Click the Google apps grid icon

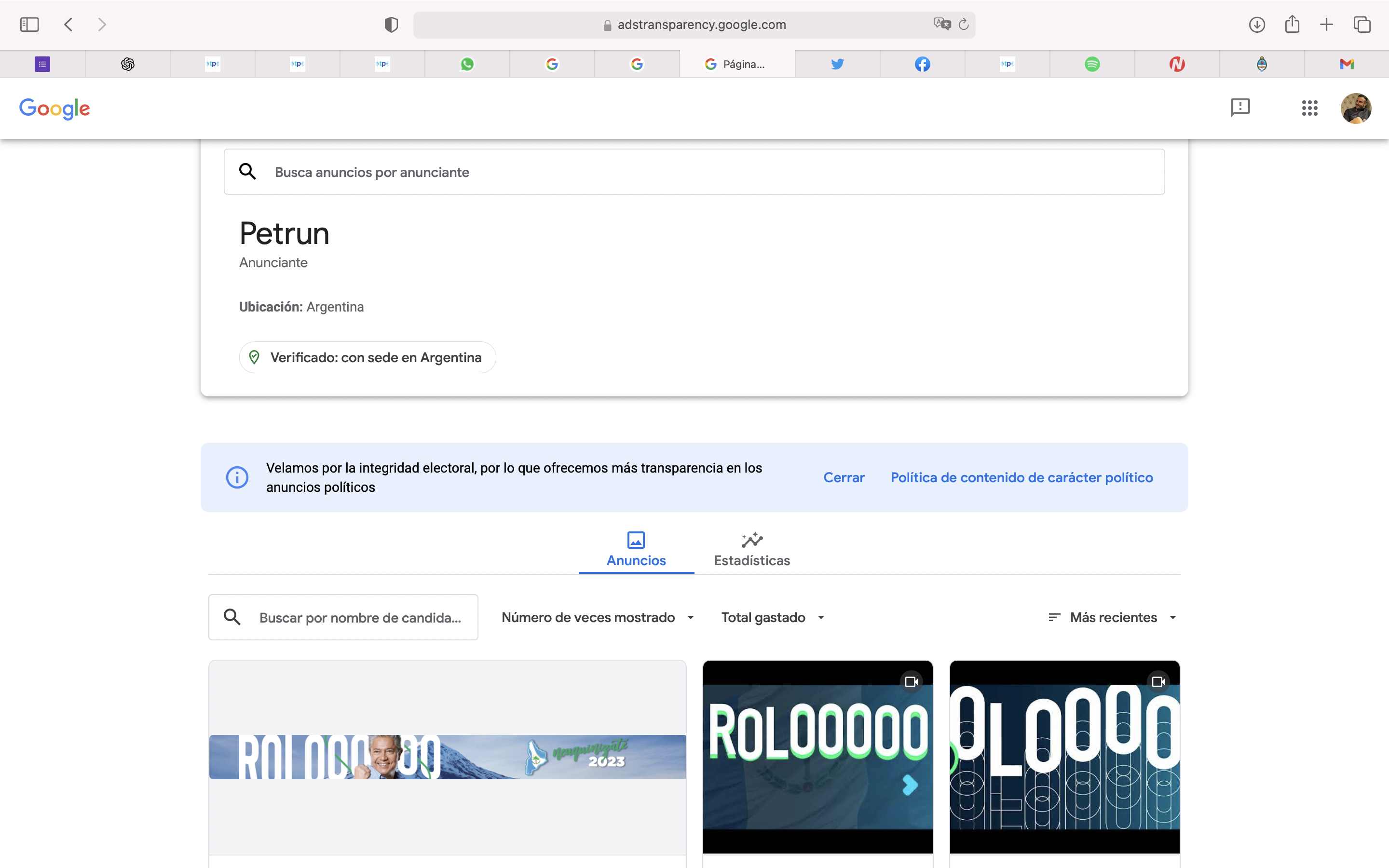1309,108
